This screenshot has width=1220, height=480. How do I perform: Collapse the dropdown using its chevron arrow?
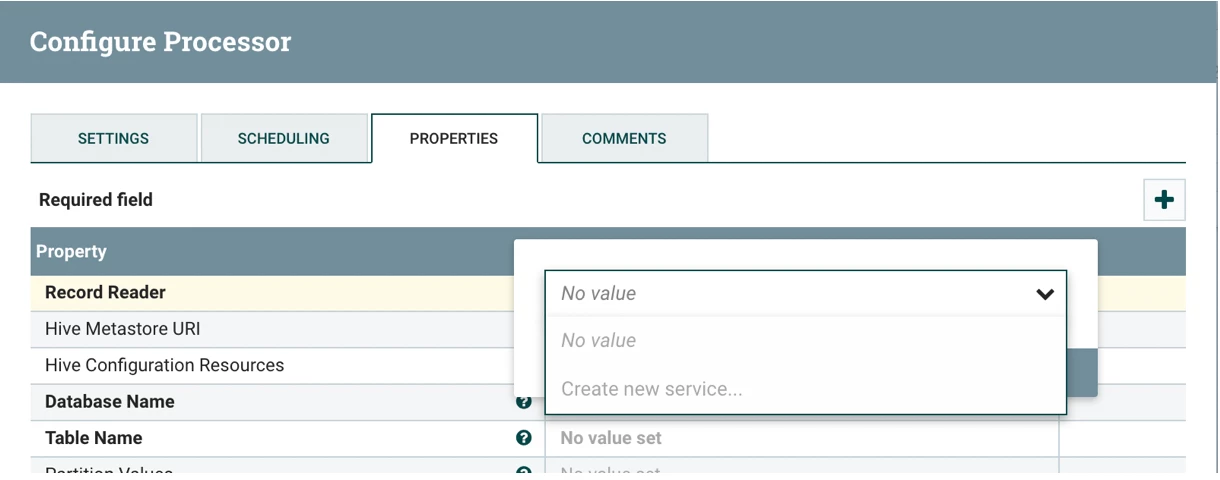tap(1045, 294)
